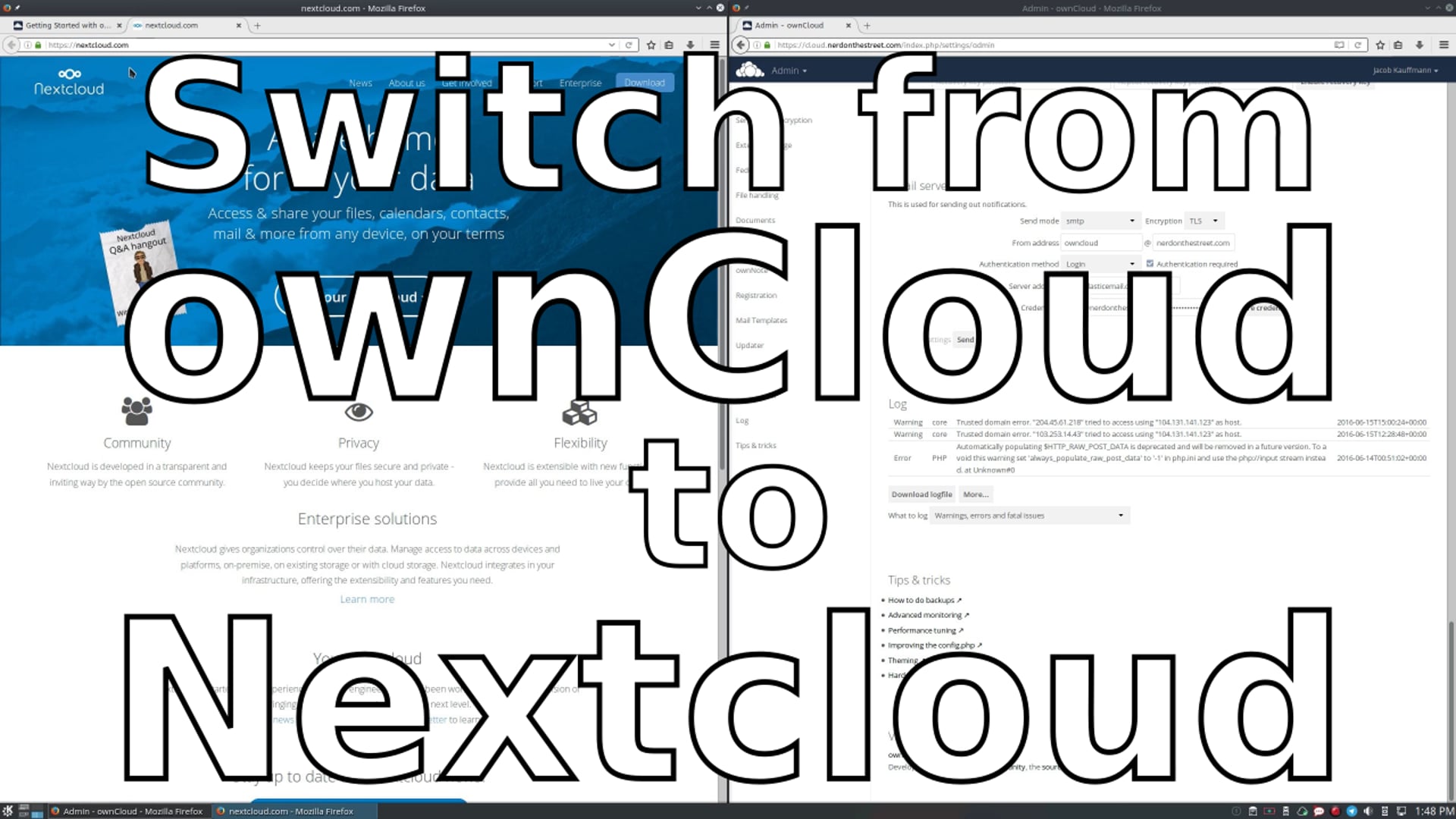Click the Learn more link
1456x819 pixels.
pyautogui.click(x=367, y=598)
